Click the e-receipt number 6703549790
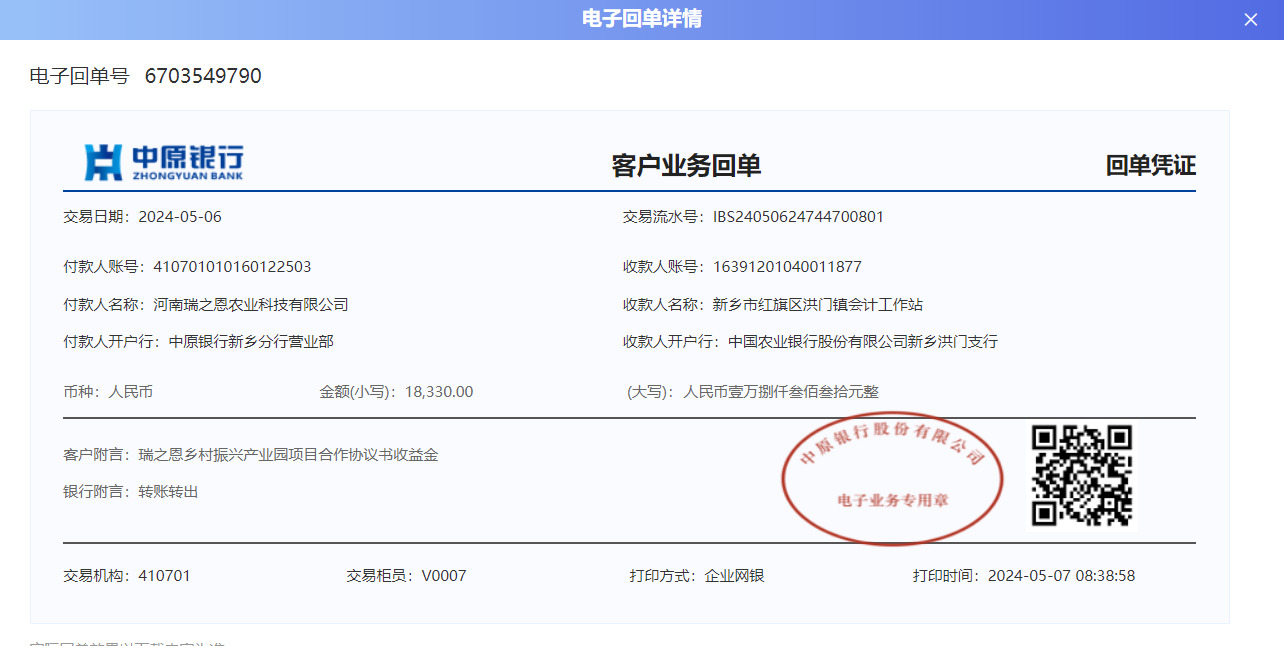Image resolution: width=1284 pixels, height=646 pixels. tap(203, 76)
